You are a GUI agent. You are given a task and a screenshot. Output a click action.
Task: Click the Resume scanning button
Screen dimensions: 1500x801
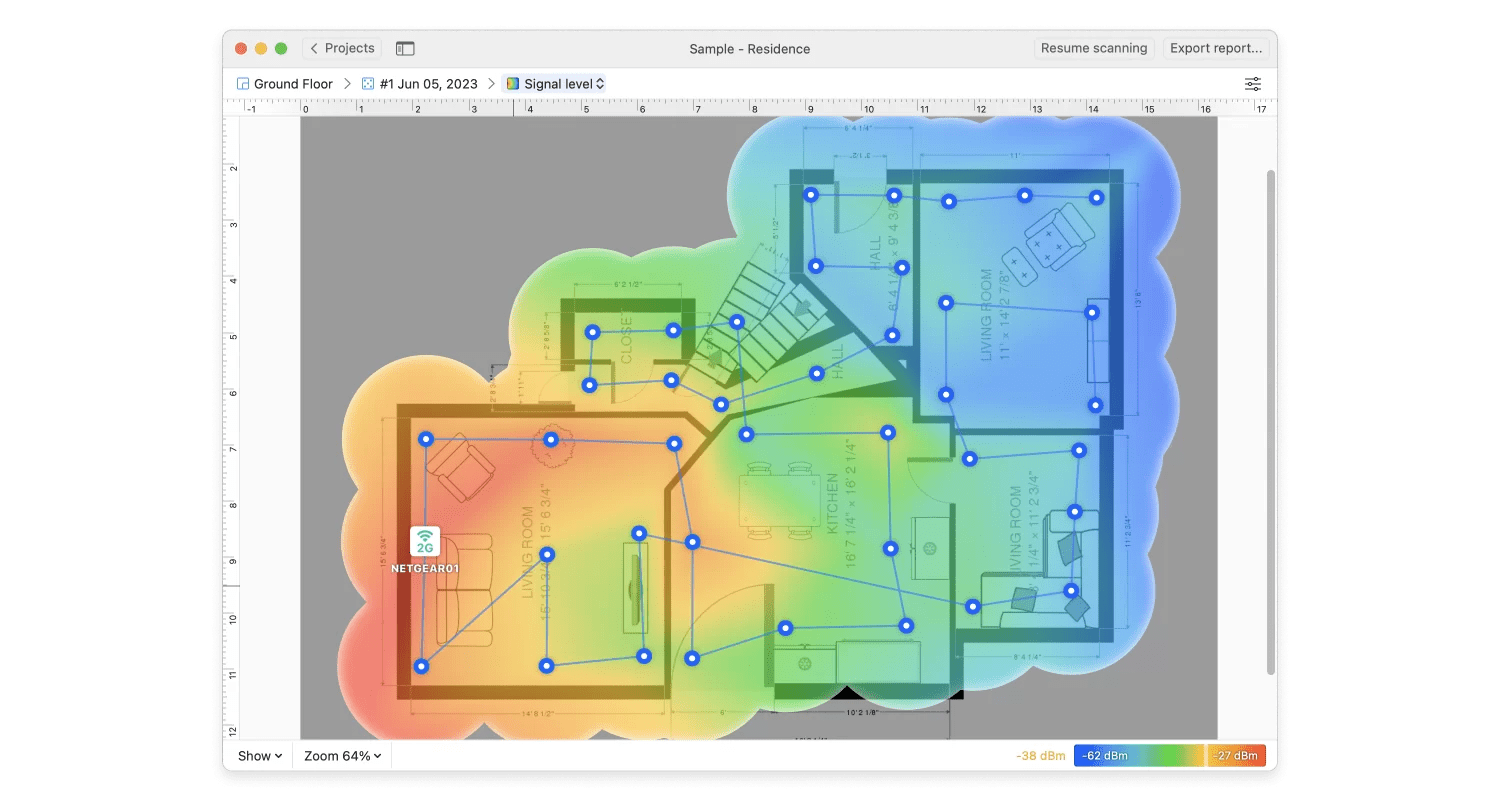(x=1093, y=47)
